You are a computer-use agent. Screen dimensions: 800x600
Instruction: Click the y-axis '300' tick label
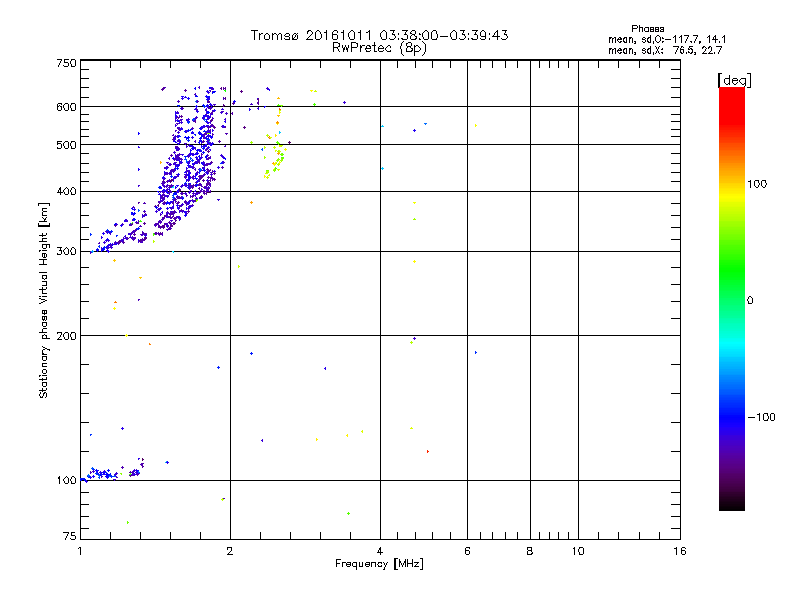[x=66, y=252]
